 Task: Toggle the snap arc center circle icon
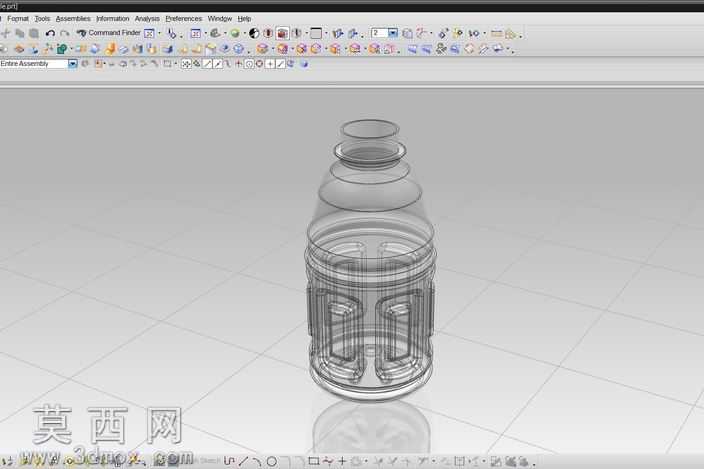pyautogui.click(x=249, y=64)
